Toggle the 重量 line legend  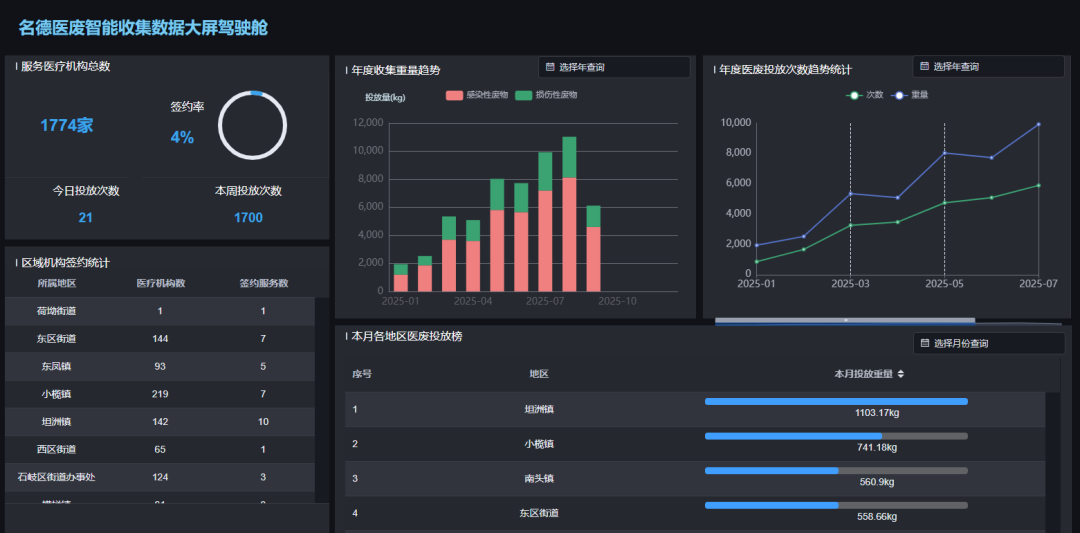[911, 95]
